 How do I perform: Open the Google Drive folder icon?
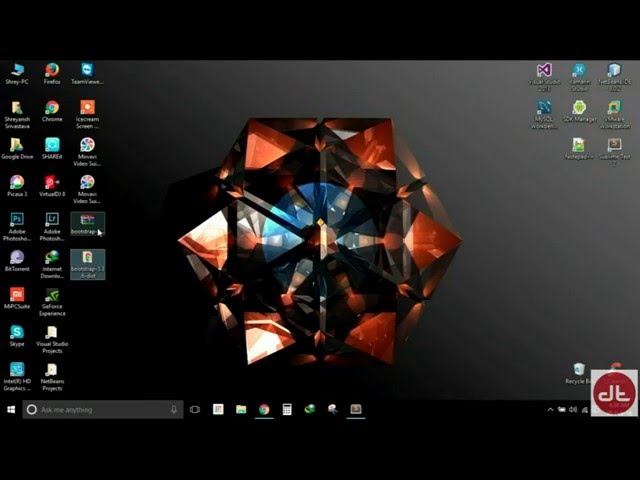17,149
